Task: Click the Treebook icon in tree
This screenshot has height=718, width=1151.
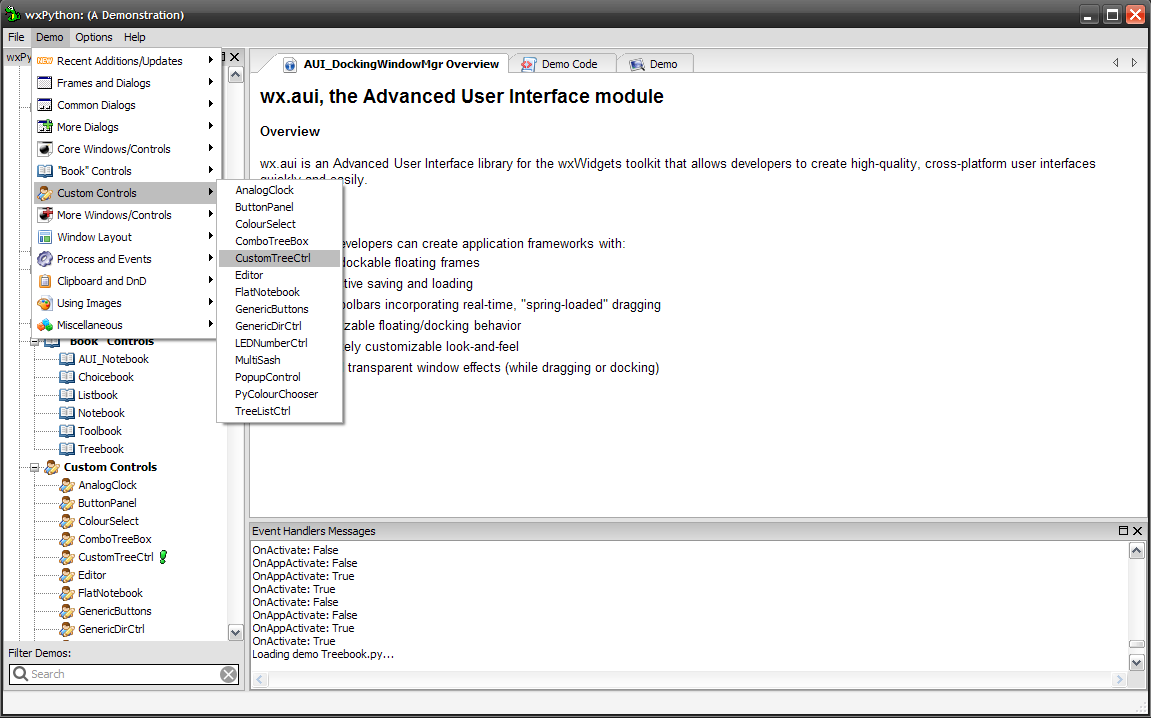Action: point(67,449)
